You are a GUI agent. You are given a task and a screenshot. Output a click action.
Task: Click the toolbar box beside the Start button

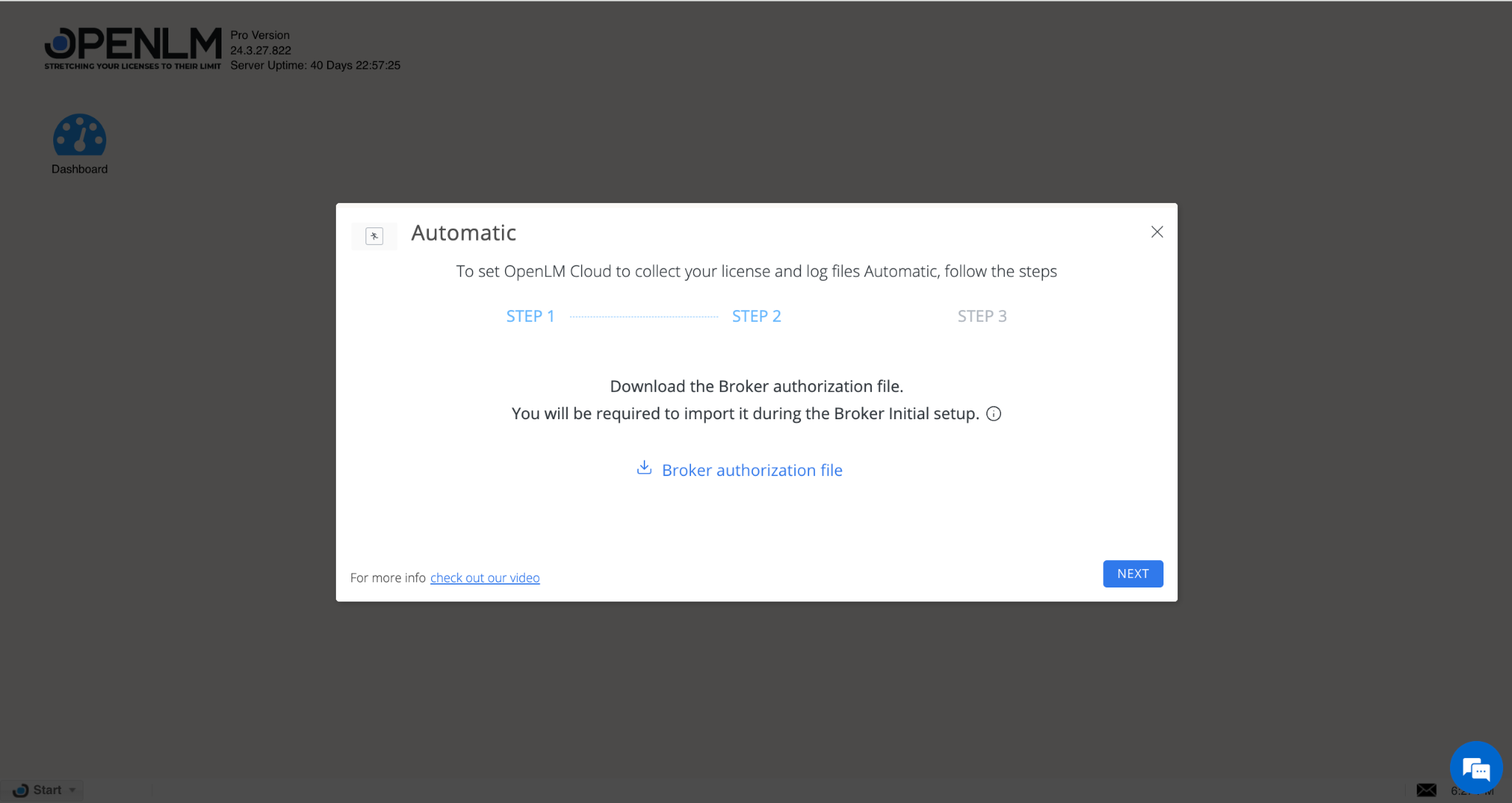(118, 790)
